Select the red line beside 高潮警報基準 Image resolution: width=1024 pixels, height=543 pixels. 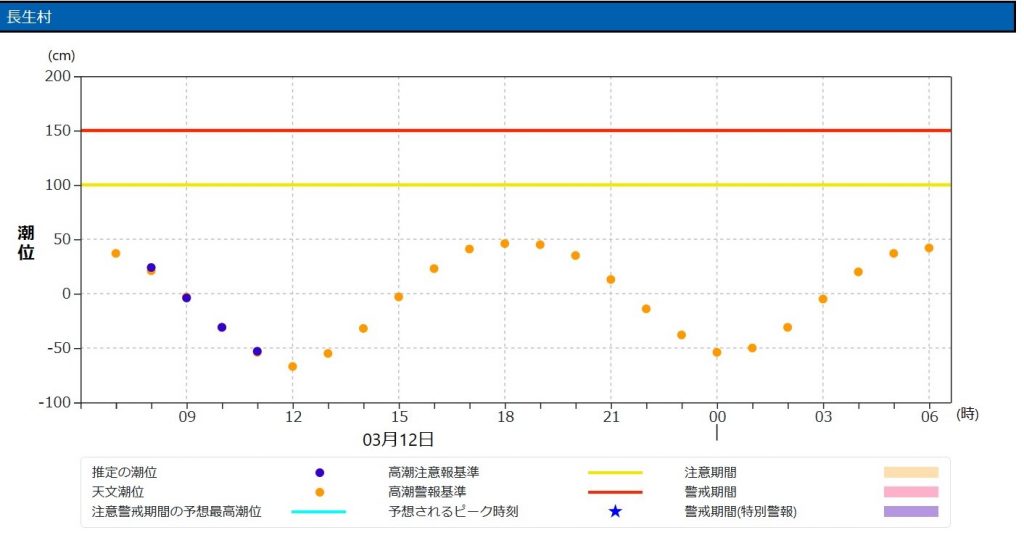pyautogui.click(x=615, y=492)
